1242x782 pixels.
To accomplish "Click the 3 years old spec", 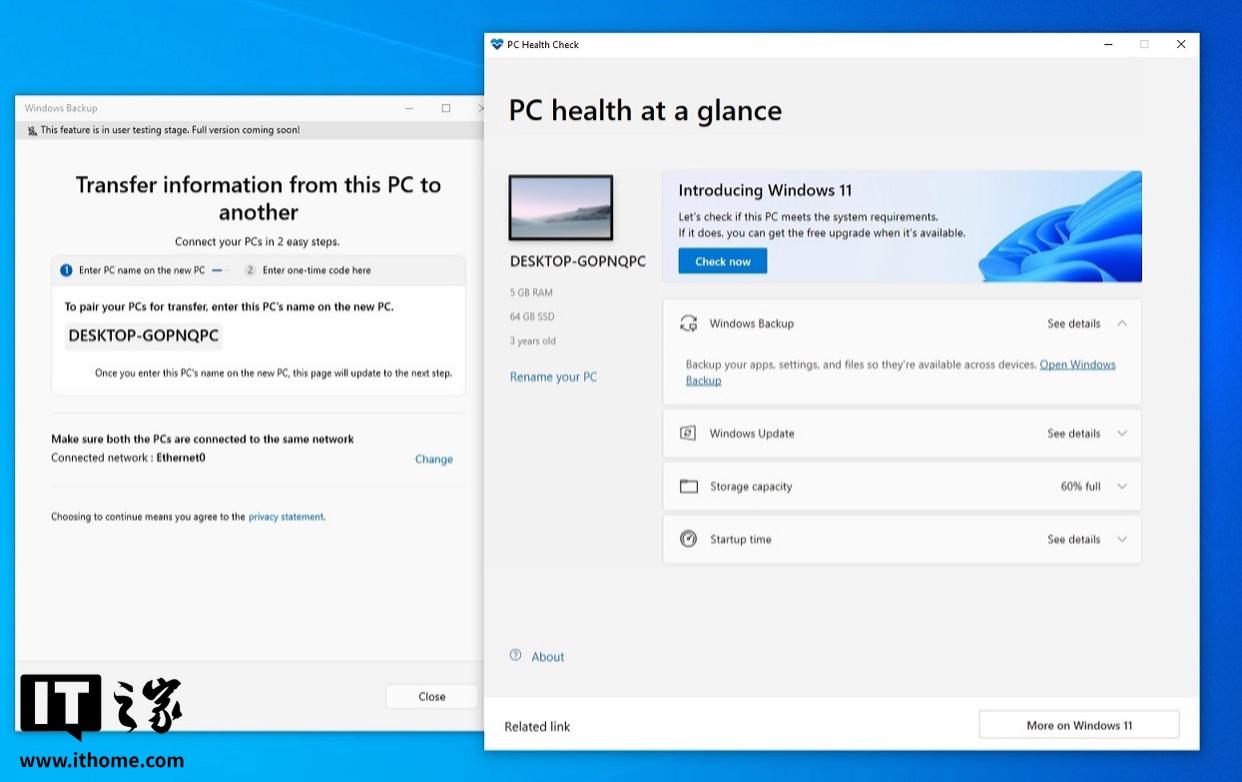I will [533, 341].
